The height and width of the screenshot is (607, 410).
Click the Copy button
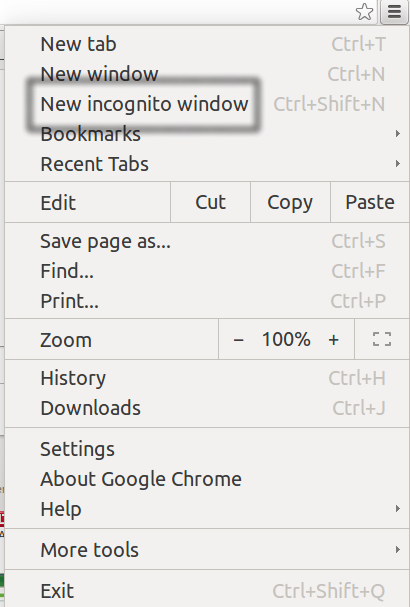[290, 202]
